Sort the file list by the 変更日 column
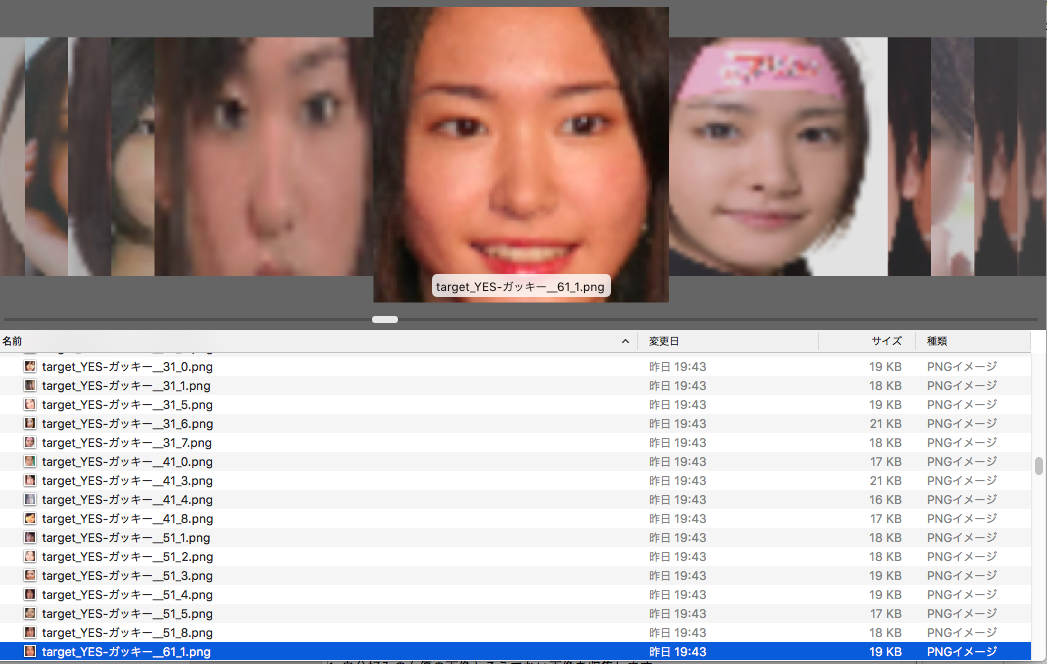Image resolution: width=1047 pixels, height=664 pixels. 664,342
